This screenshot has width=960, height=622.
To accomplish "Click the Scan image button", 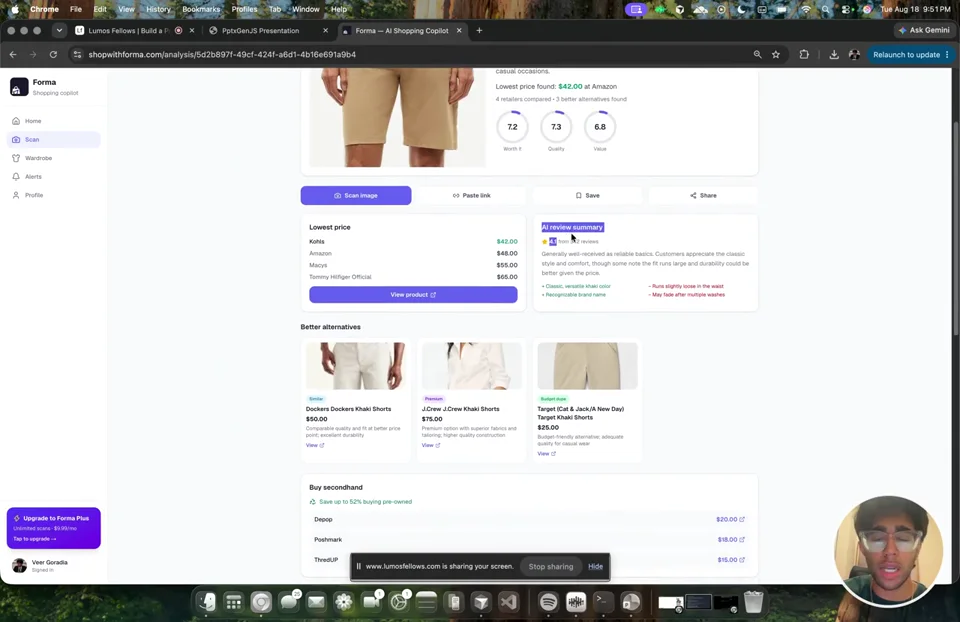I will coord(356,195).
